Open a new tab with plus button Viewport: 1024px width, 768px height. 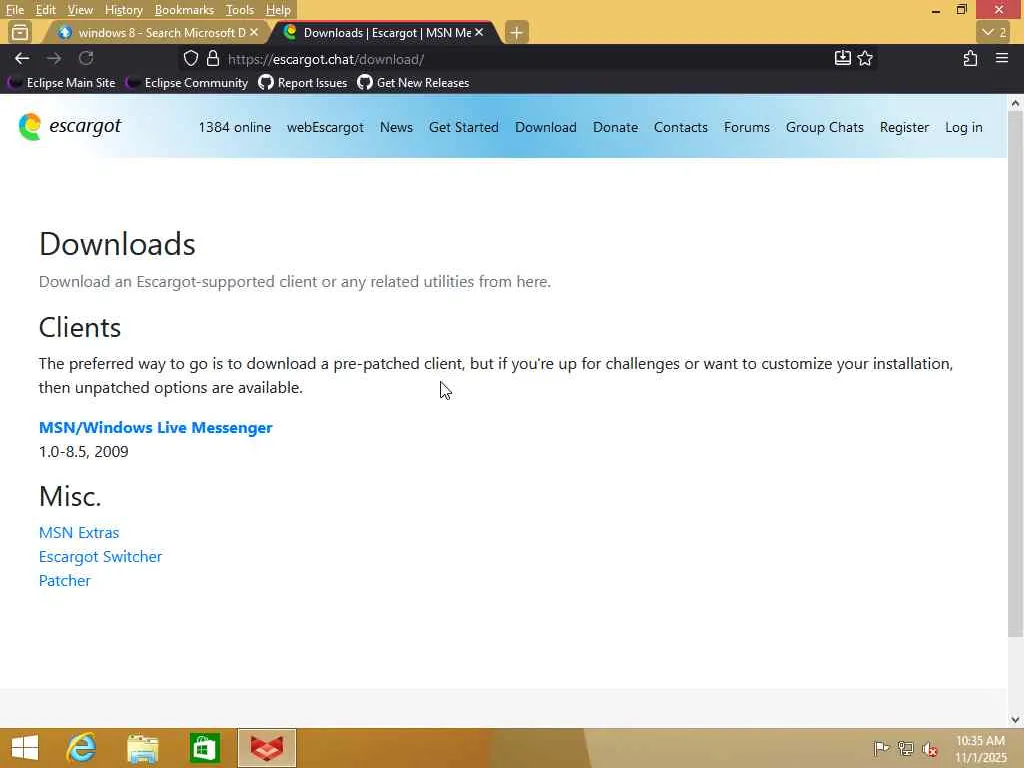[516, 33]
